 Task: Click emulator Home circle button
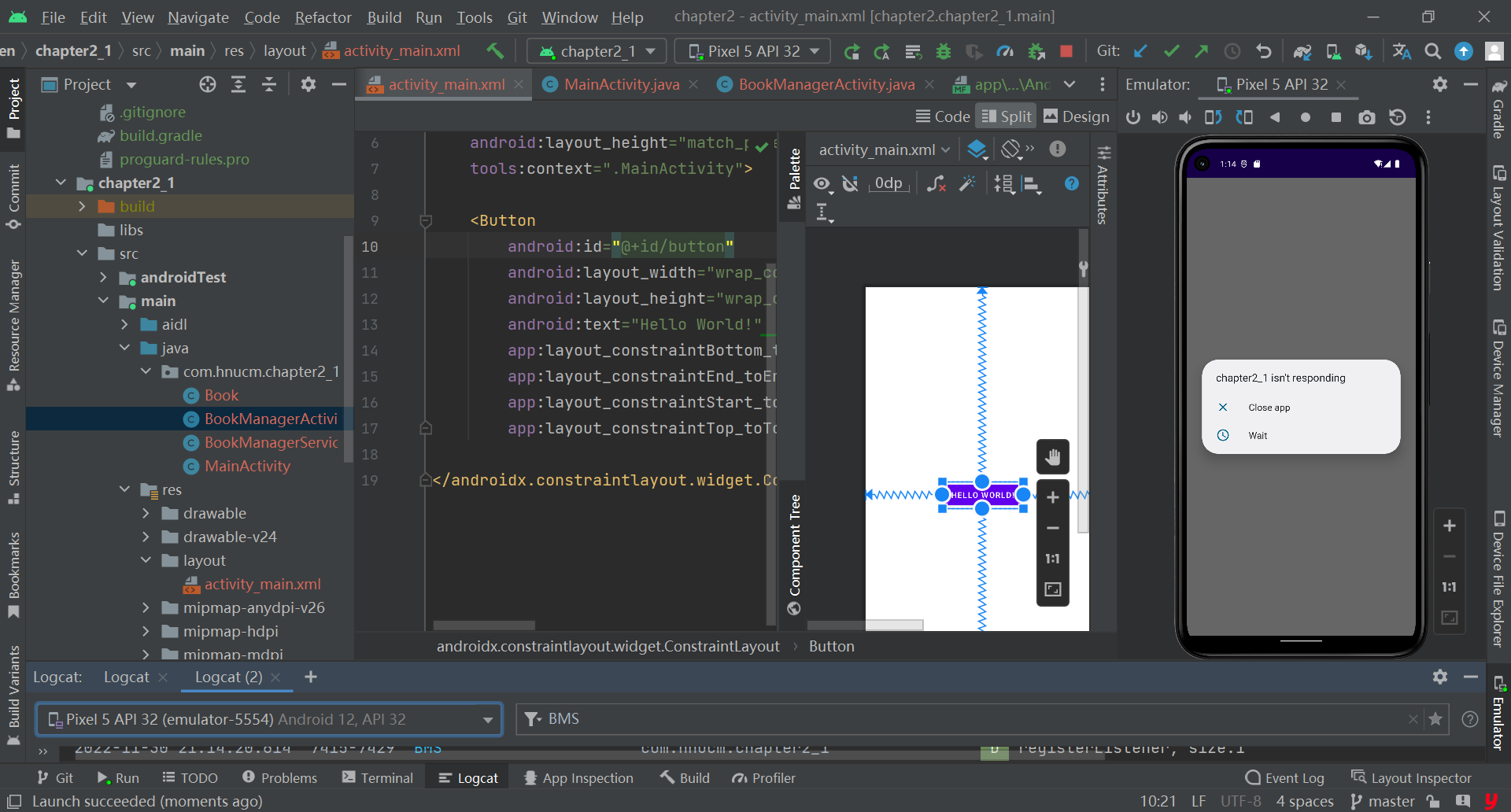(x=1306, y=117)
